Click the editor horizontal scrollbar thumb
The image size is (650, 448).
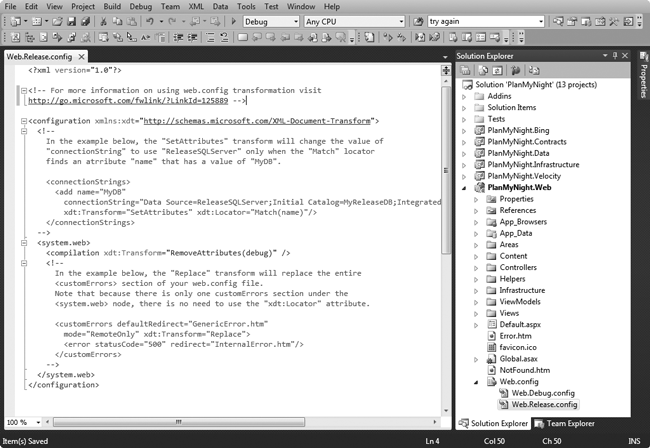coord(179,422)
